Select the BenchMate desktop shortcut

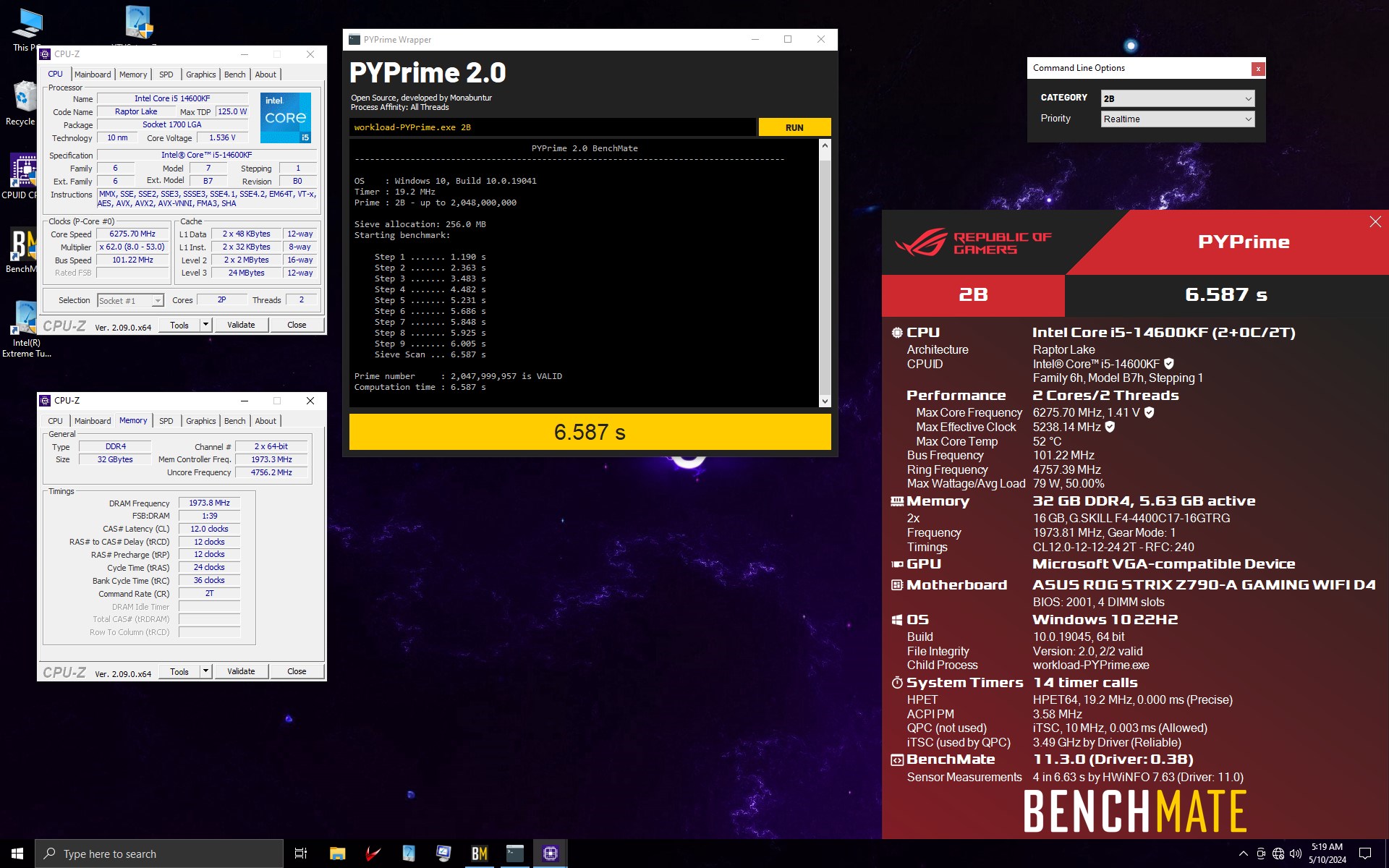tap(22, 250)
